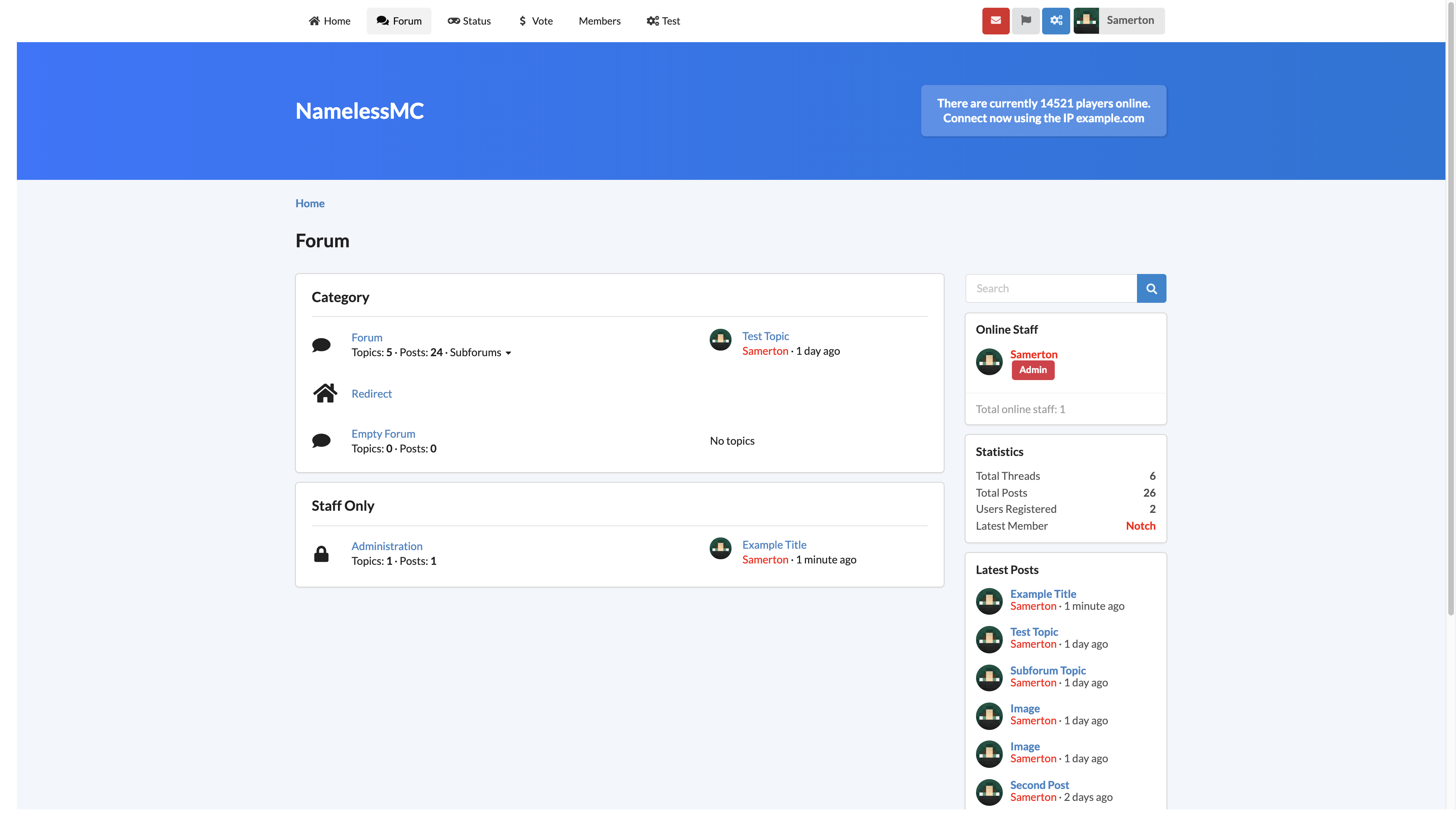
Task: Open the Administration staff forum link
Action: (387, 546)
